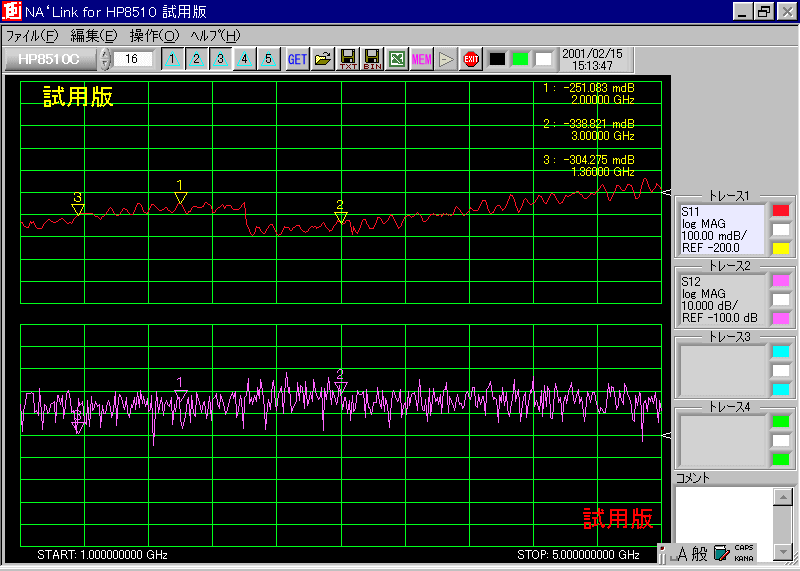The image size is (800, 571).
Task: Click the START: 1.000000000 GHz label
Action: (103, 555)
